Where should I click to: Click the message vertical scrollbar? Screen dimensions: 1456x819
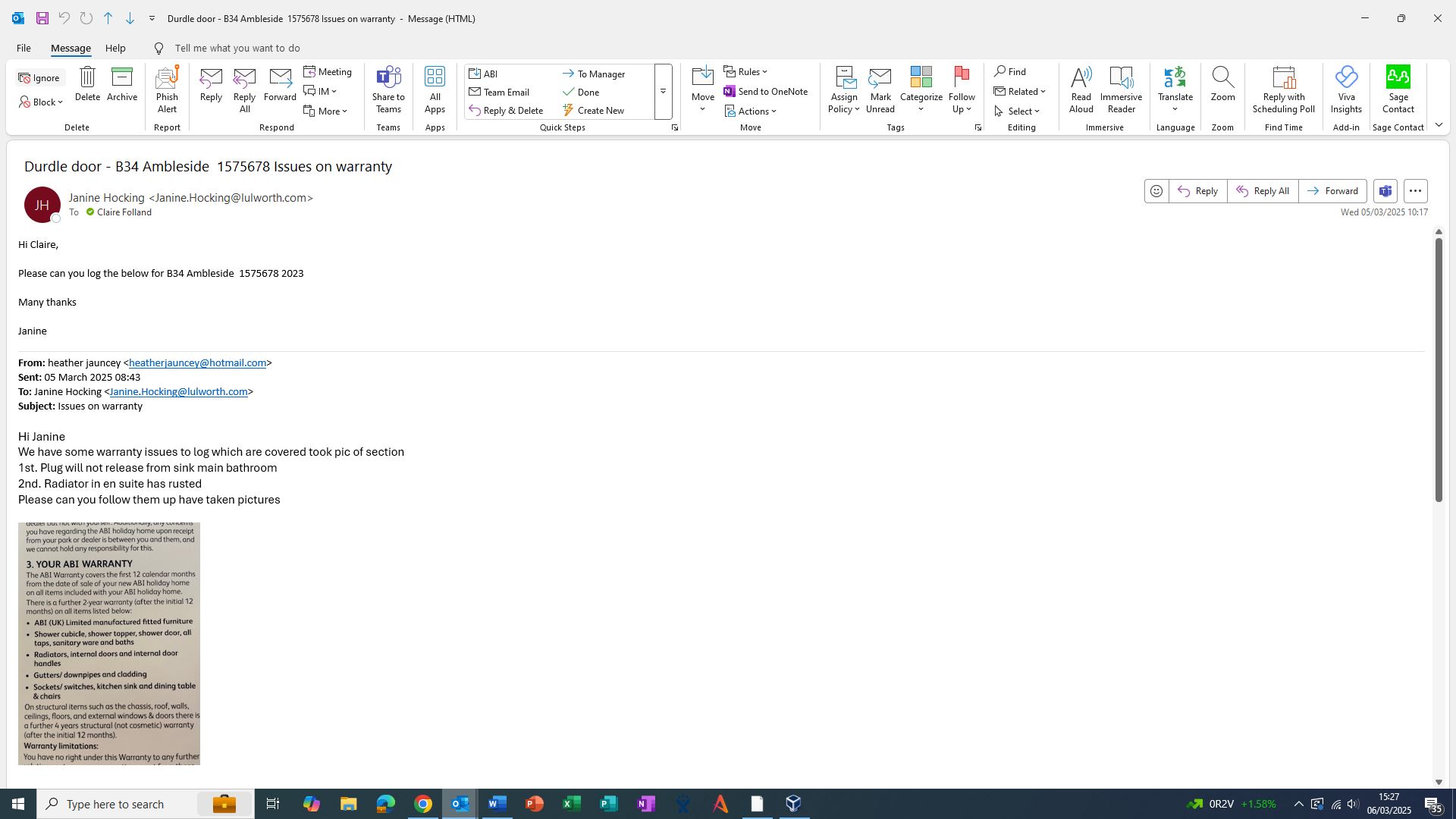tap(1439, 370)
